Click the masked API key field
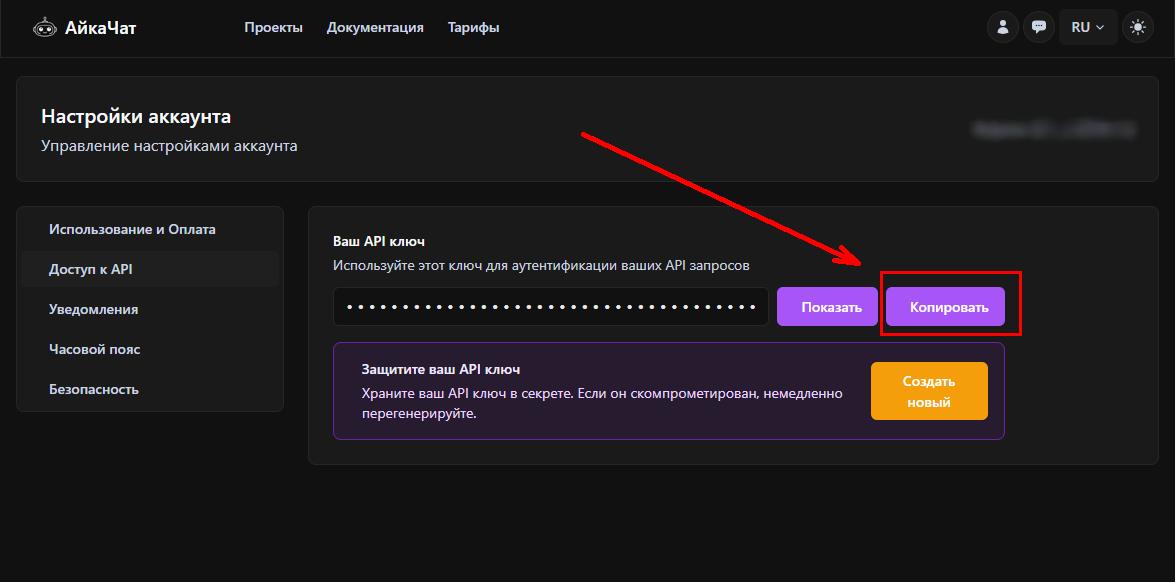The height and width of the screenshot is (582, 1176). [550, 307]
